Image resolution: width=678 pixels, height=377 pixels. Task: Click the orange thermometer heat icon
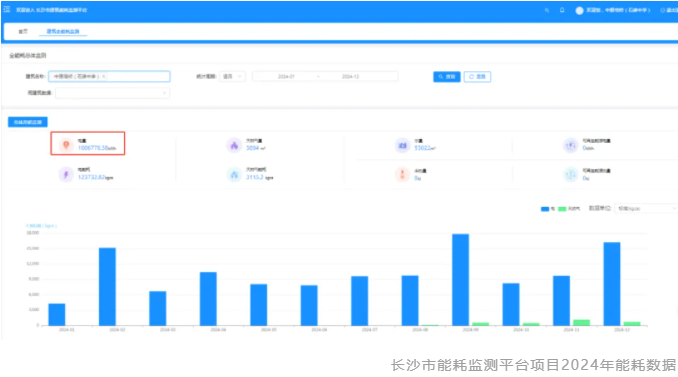[x=402, y=175]
